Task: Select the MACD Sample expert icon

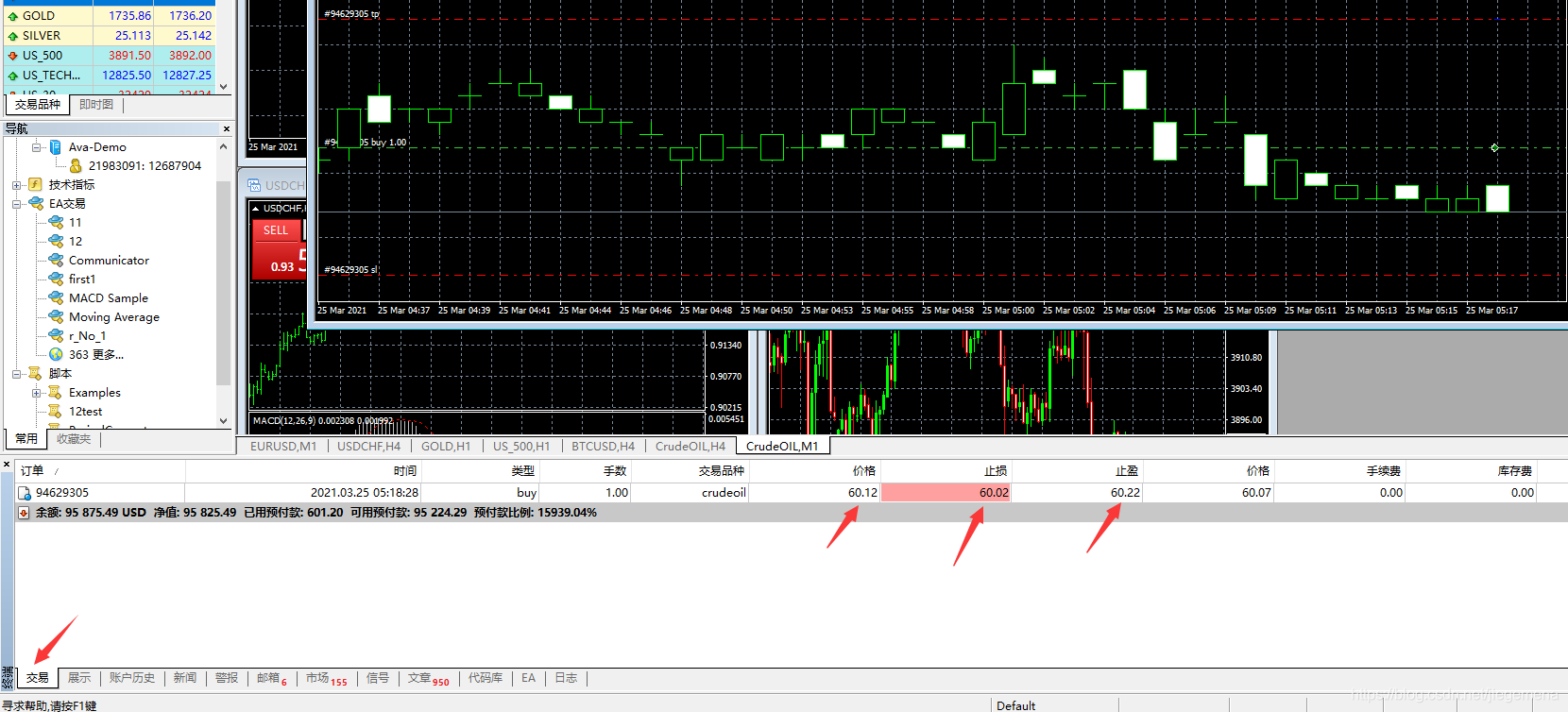Action: click(x=56, y=298)
